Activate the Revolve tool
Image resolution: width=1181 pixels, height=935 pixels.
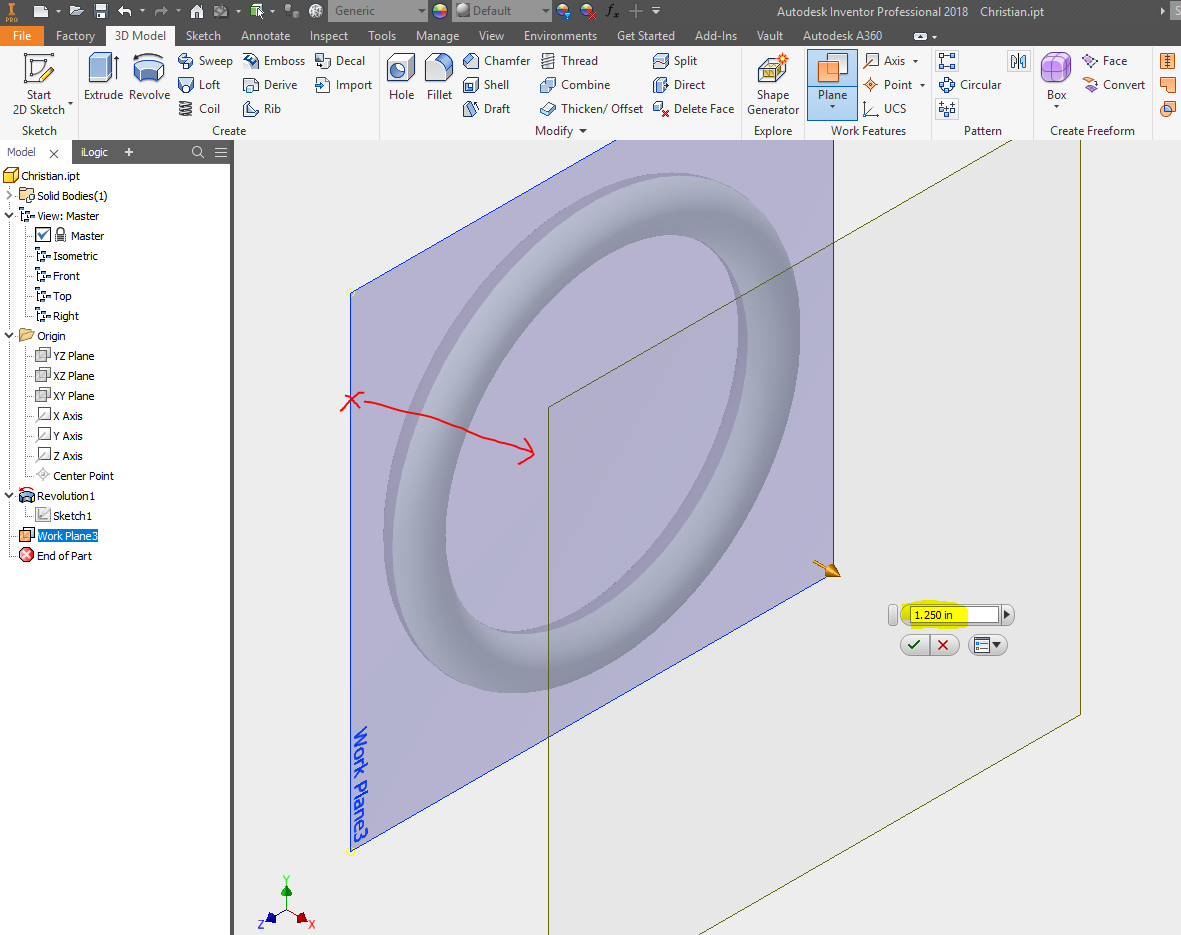point(149,78)
